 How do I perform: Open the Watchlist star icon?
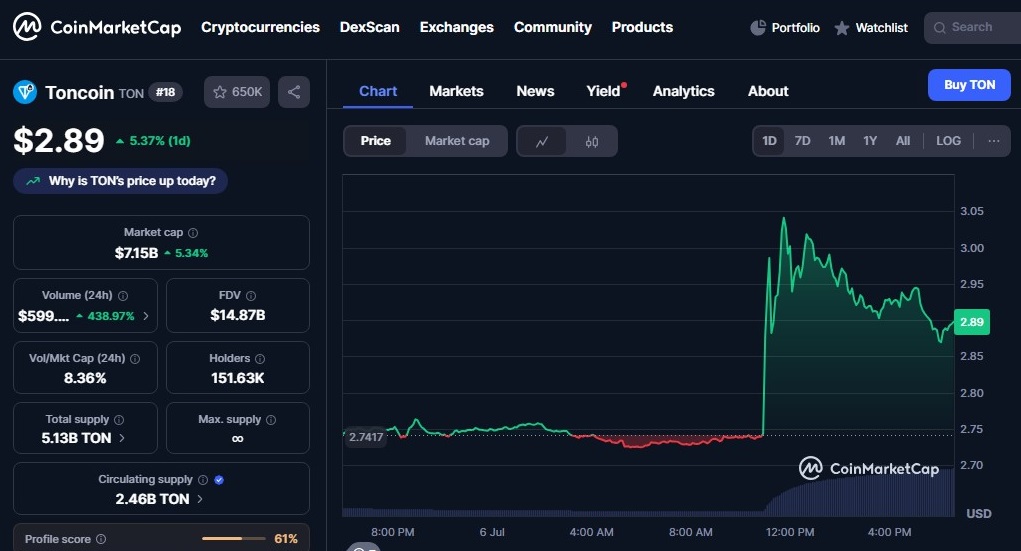coord(842,28)
